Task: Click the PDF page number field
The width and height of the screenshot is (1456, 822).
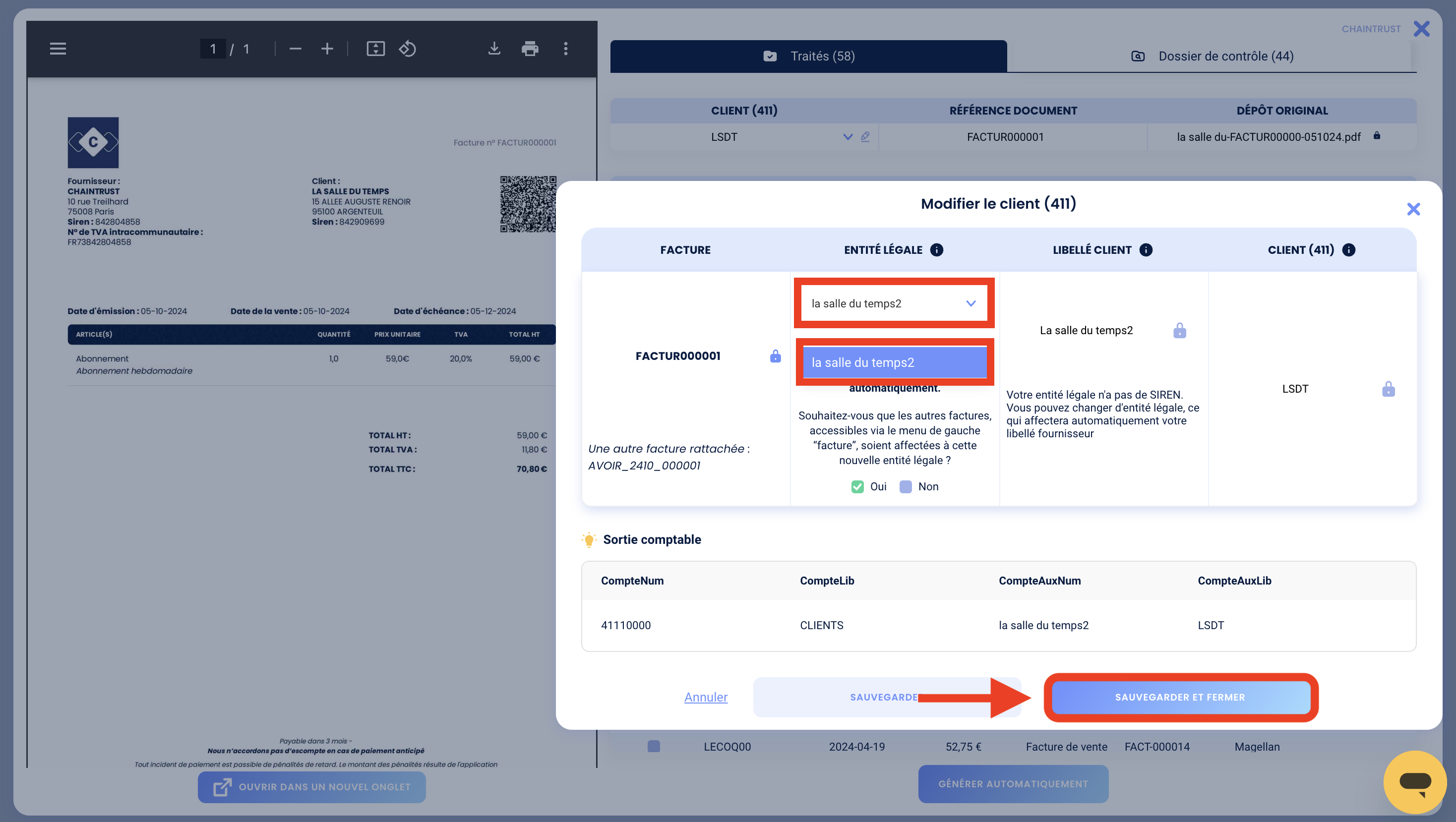Action: click(213, 49)
